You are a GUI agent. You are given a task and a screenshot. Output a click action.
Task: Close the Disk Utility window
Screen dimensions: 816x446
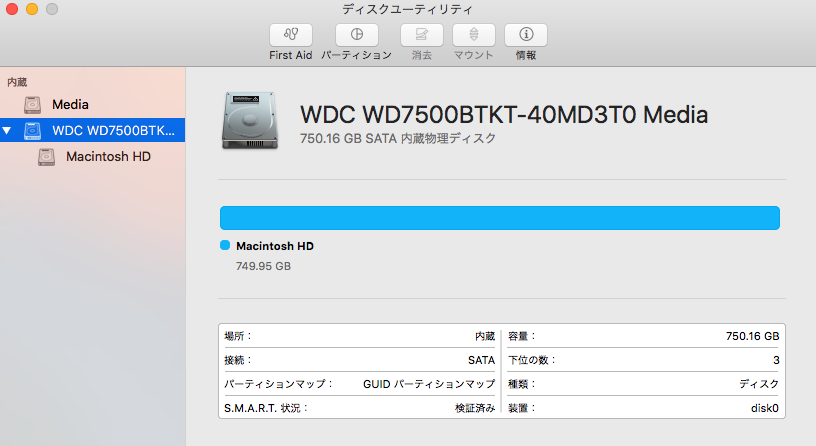(11, 9)
